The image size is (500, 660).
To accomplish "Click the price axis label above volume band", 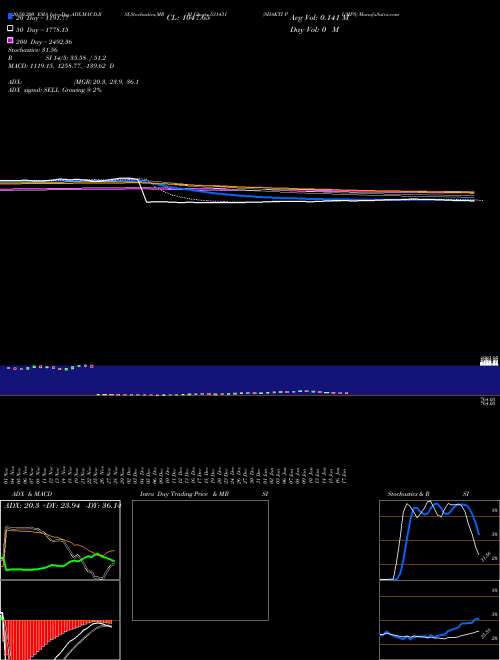I will (489, 361).
